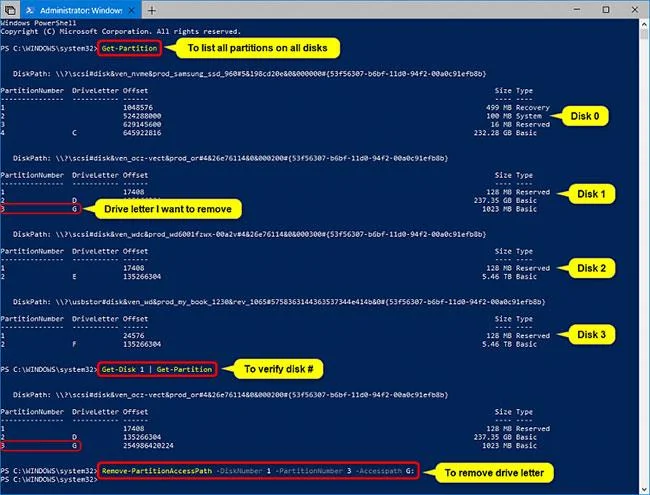650x495 pixels.
Task: Click the offset value 254986420224
Action: click(148, 446)
